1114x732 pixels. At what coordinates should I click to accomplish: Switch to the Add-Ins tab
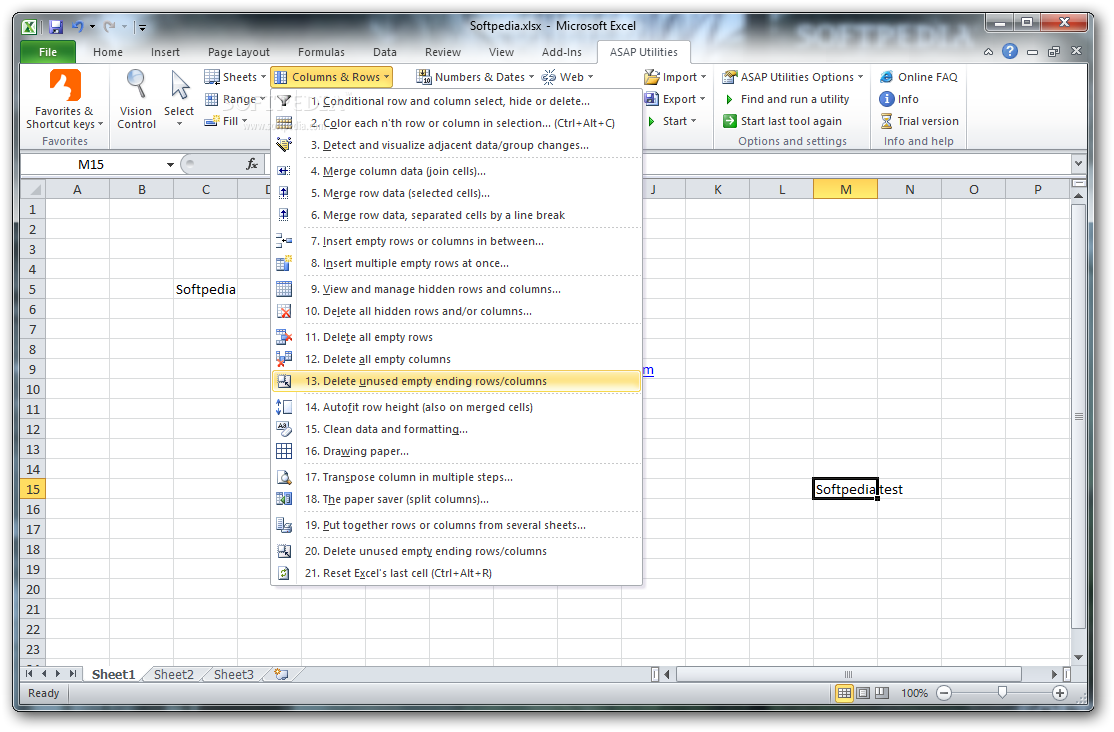coord(561,52)
